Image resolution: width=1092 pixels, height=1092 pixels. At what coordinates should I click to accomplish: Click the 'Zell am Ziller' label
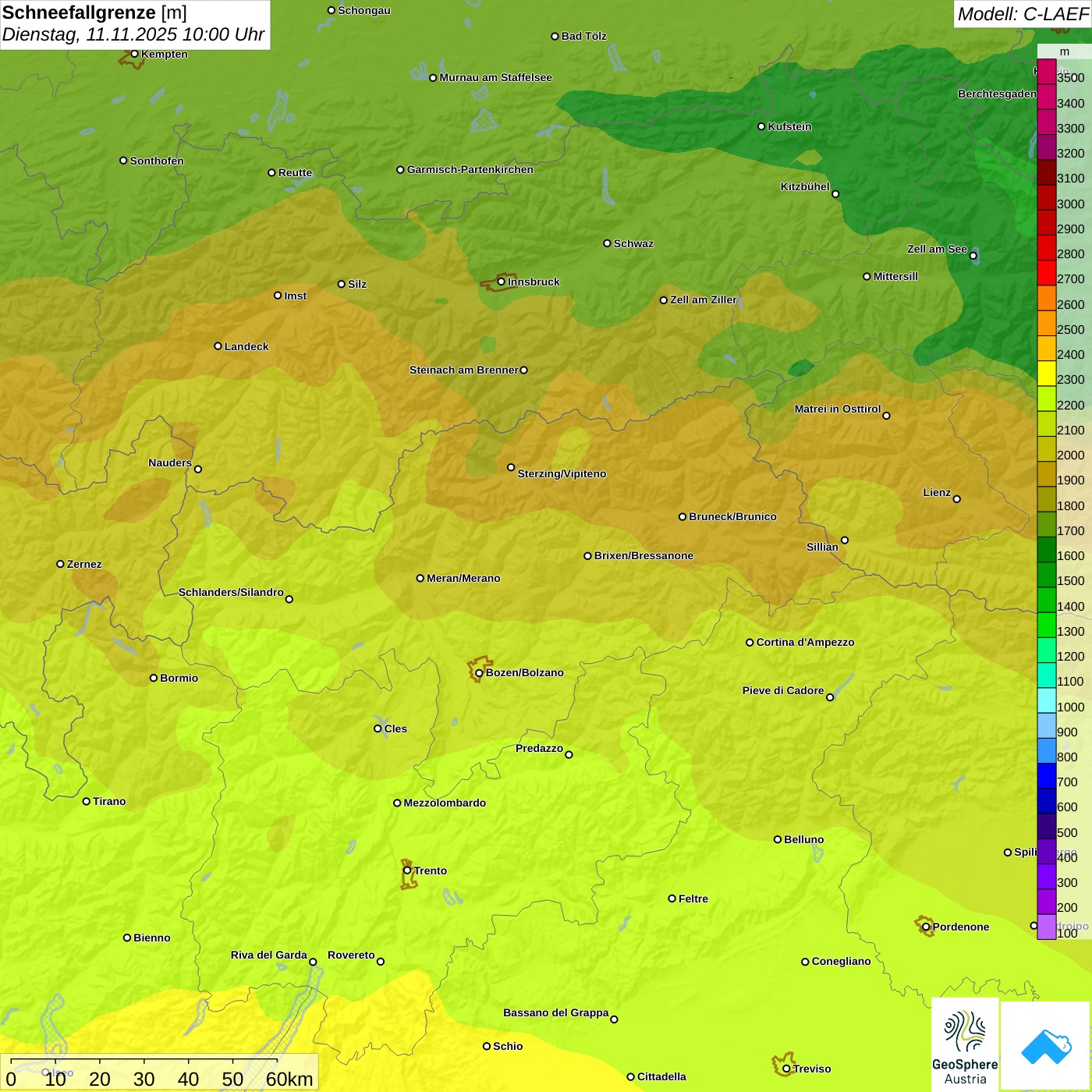pos(704,300)
